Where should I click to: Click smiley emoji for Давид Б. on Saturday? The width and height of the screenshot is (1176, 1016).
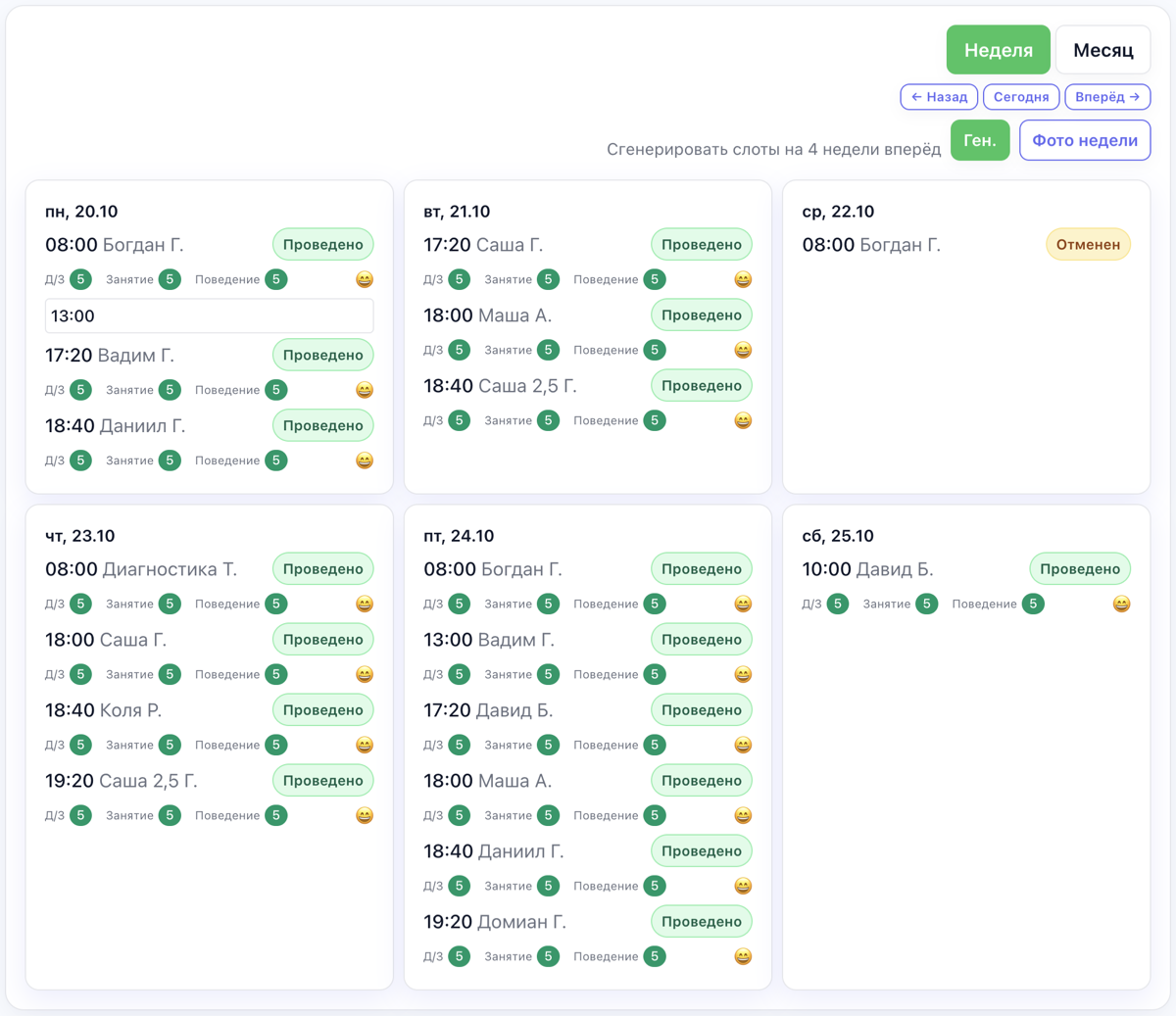tap(1121, 605)
